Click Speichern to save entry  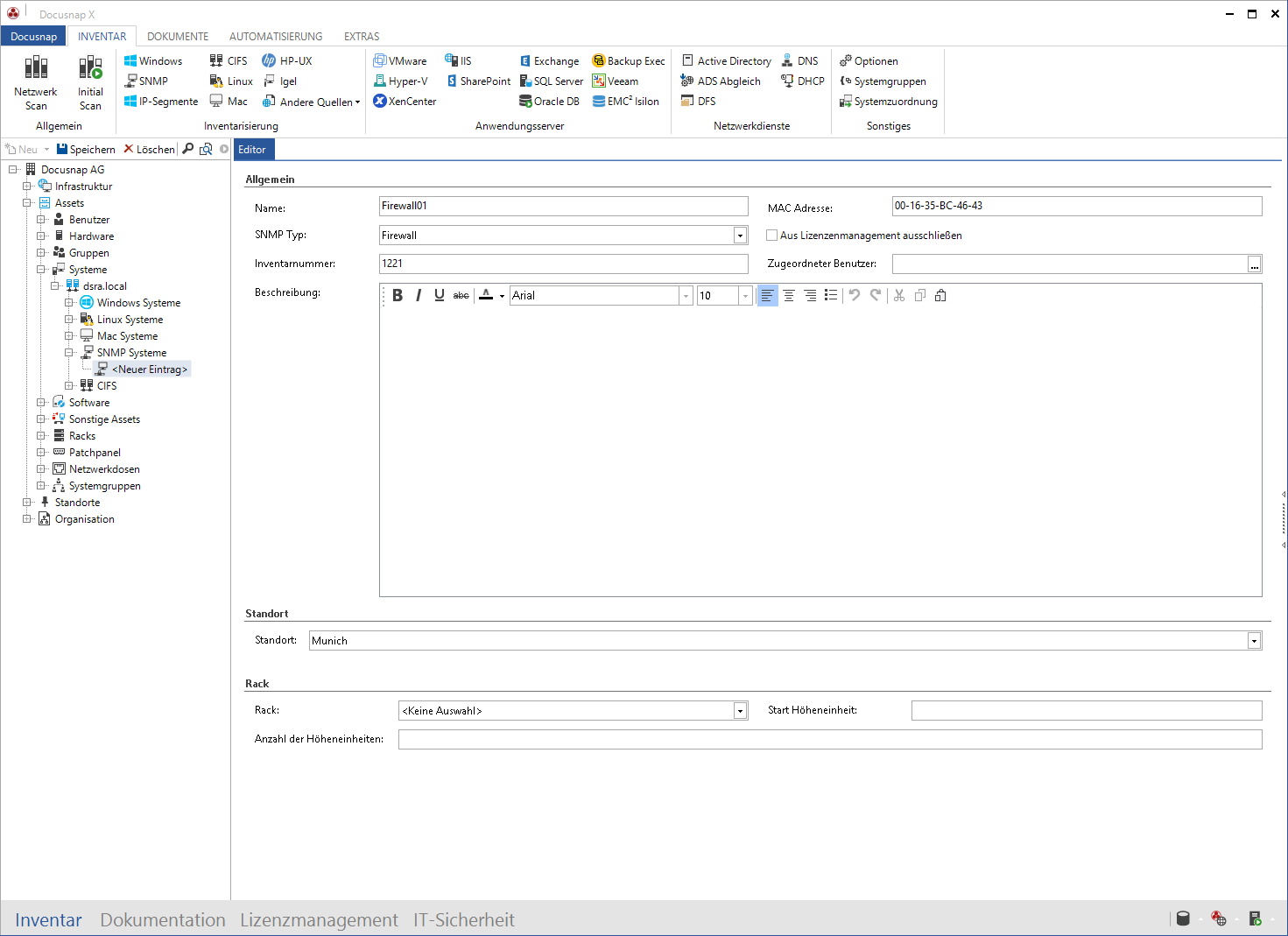(86, 150)
